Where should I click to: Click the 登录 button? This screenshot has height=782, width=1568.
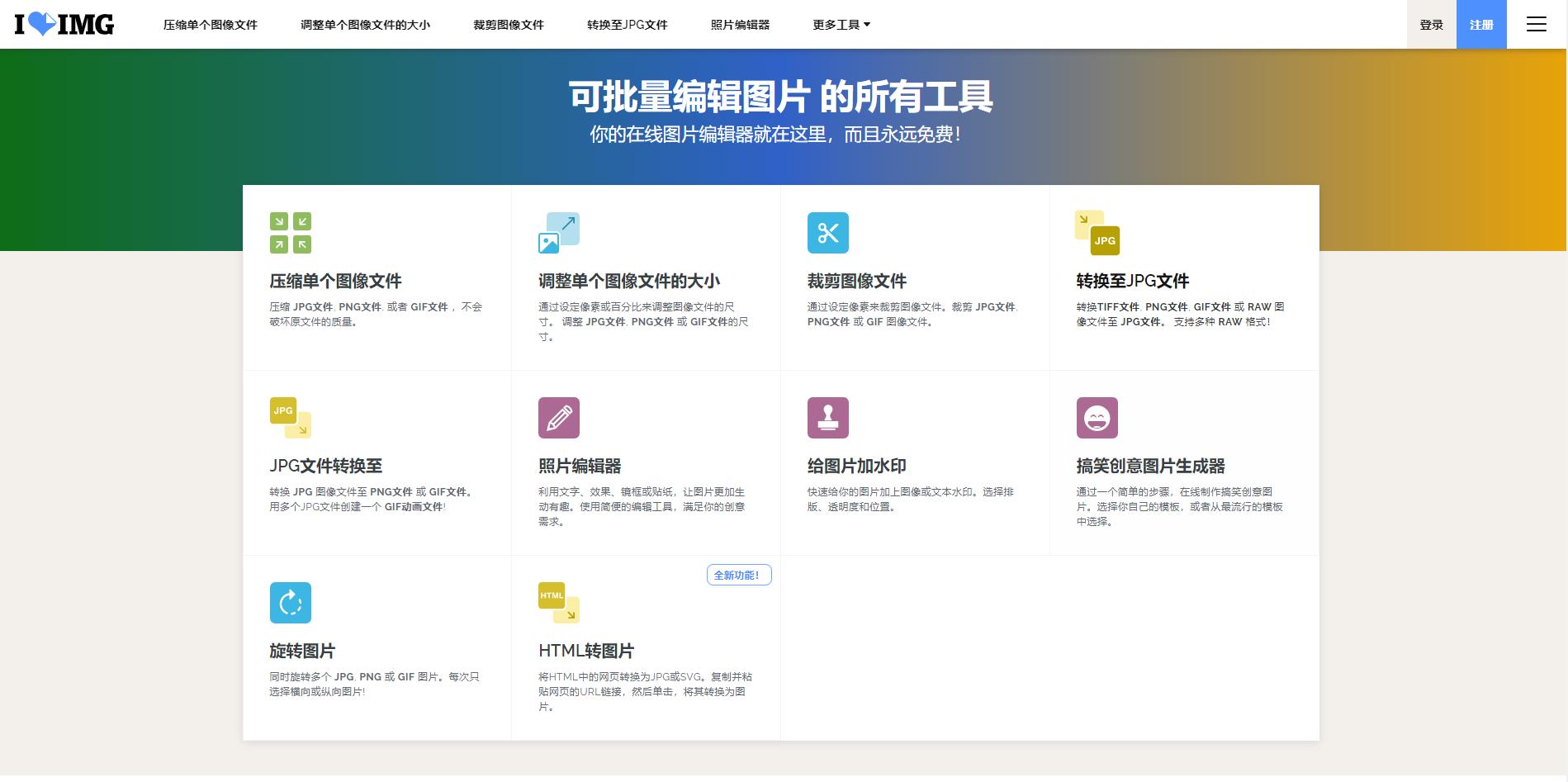pos(1430,24)
